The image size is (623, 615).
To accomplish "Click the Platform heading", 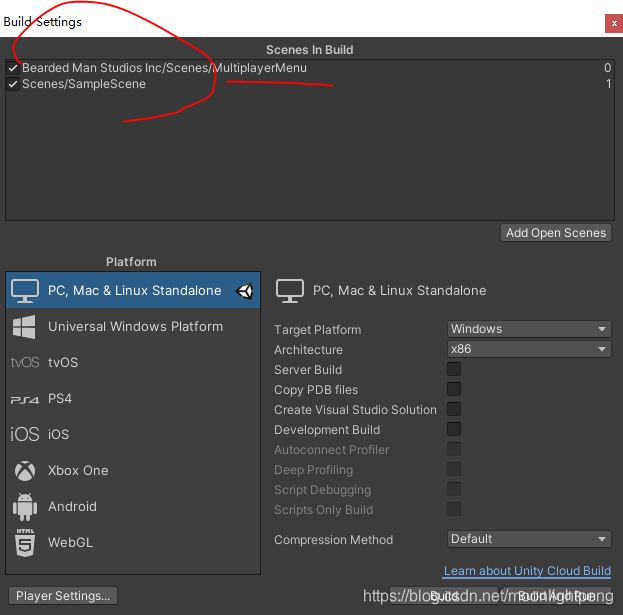I will tap(131, 262).
